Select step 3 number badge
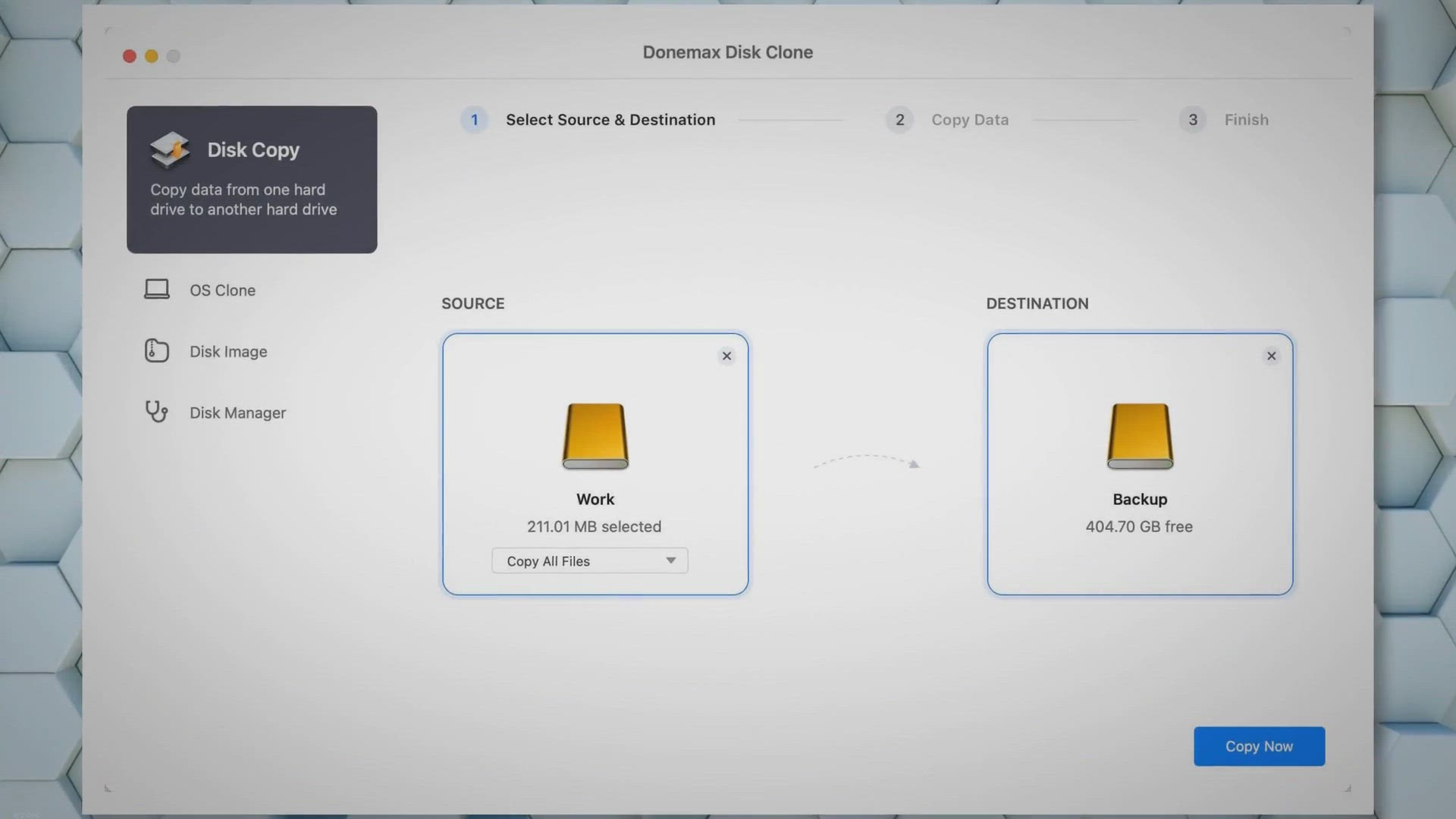 pyautogui.click(x=1193, y=120)
